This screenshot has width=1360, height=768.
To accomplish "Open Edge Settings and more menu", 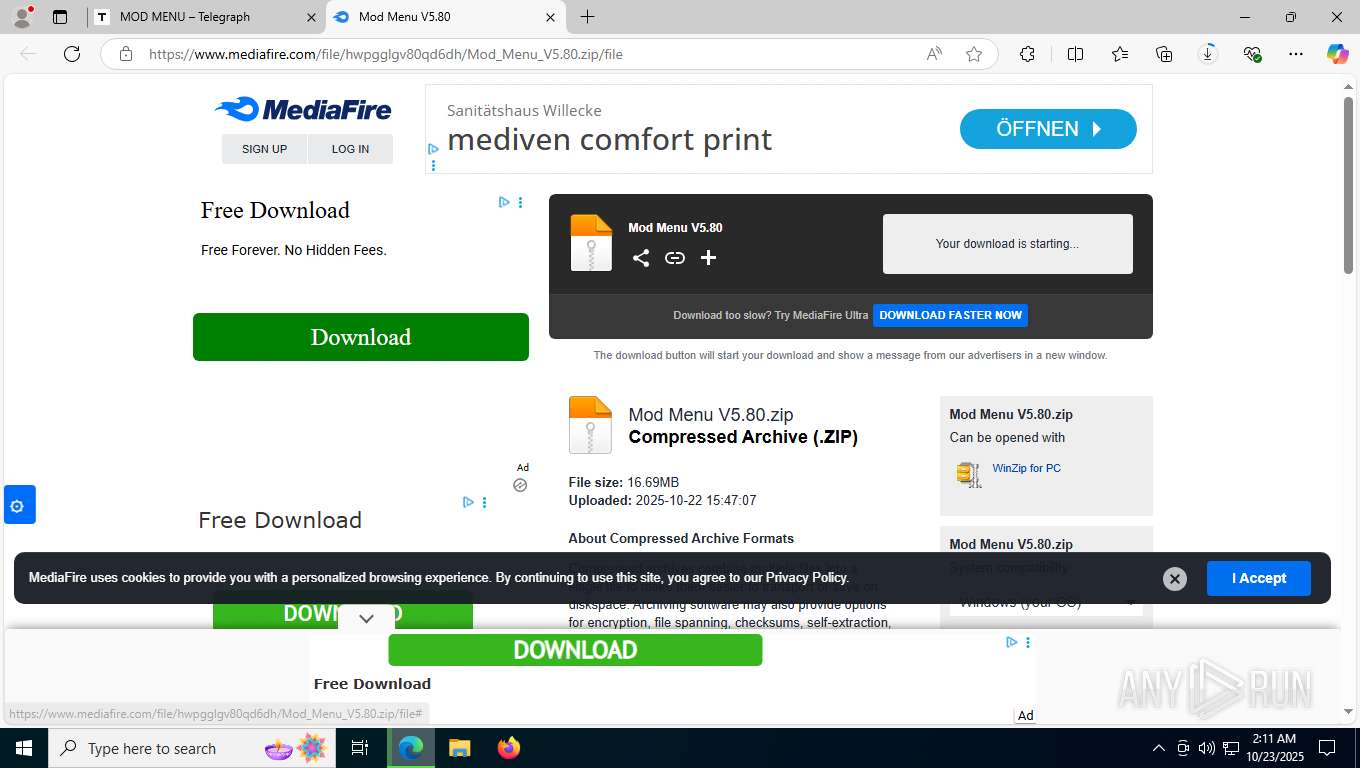I will (1296, 54).
